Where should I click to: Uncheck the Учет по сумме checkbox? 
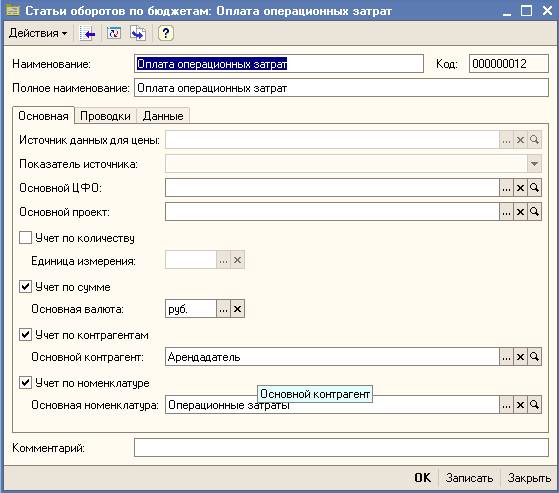coord(25,286)
